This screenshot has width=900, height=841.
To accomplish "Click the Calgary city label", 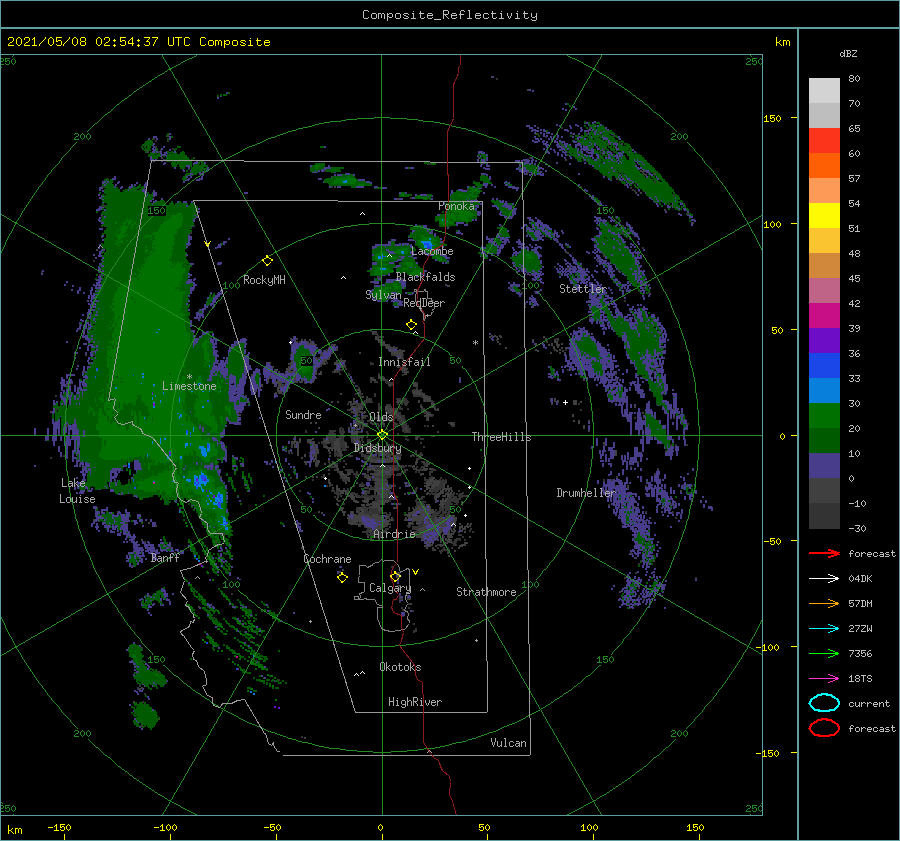I will click(x=390, y=588).
